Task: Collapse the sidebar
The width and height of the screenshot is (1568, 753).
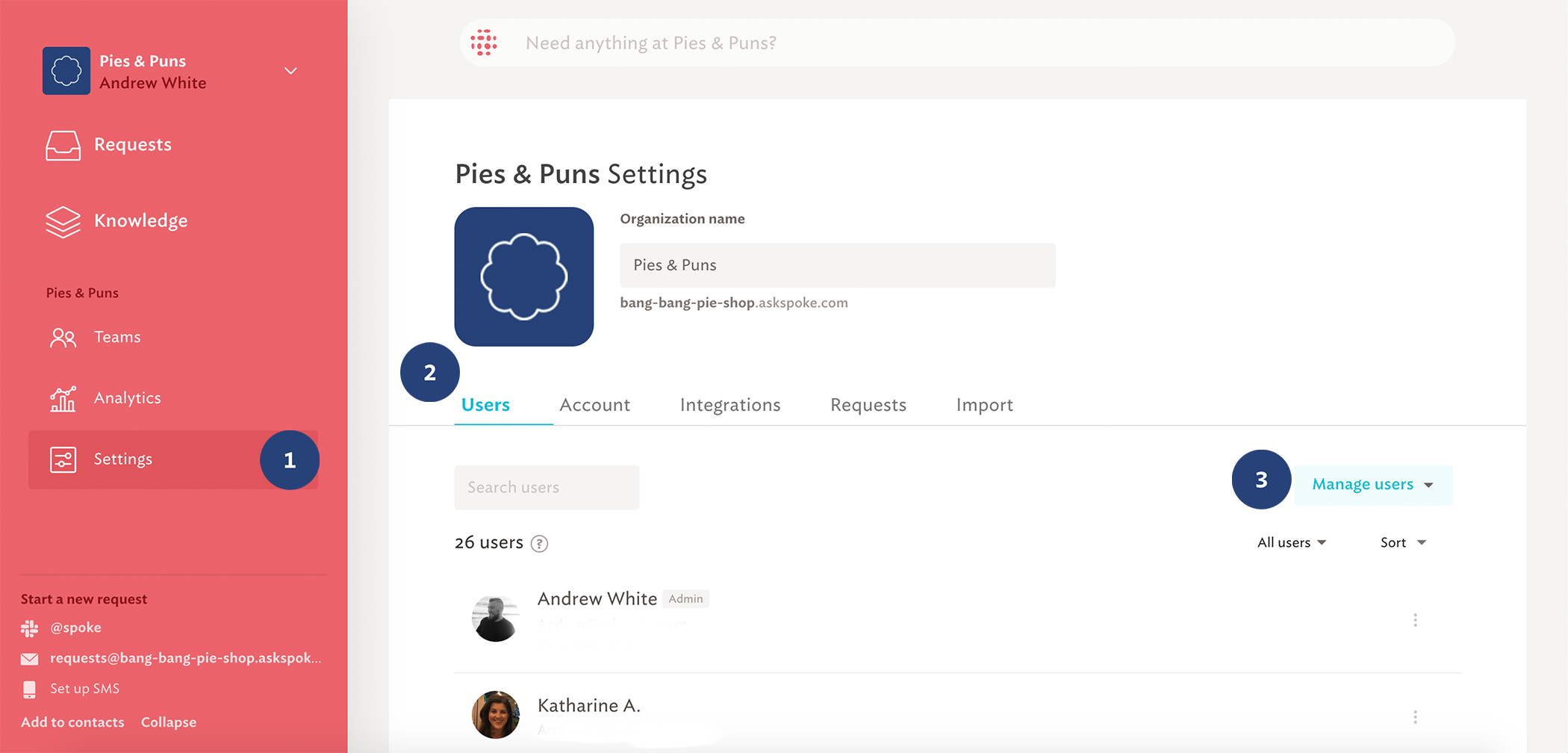Action: coord(169,723)
